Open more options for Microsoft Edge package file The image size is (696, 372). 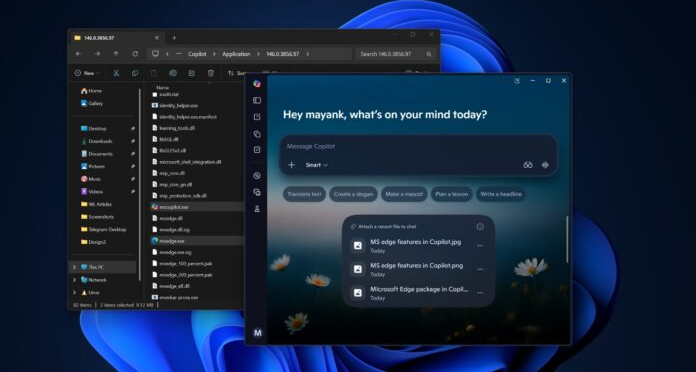coord(480,293)
